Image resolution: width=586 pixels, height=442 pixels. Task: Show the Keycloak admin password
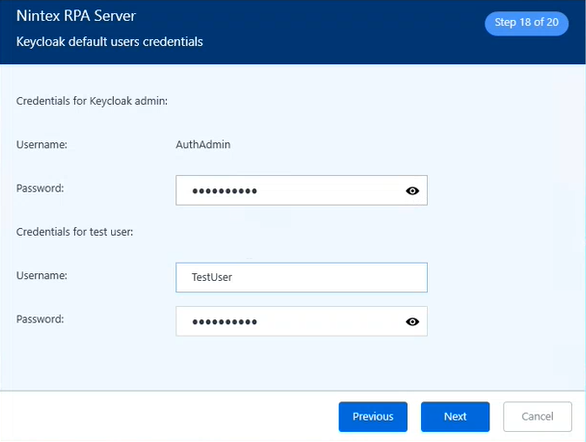point(412,191)
